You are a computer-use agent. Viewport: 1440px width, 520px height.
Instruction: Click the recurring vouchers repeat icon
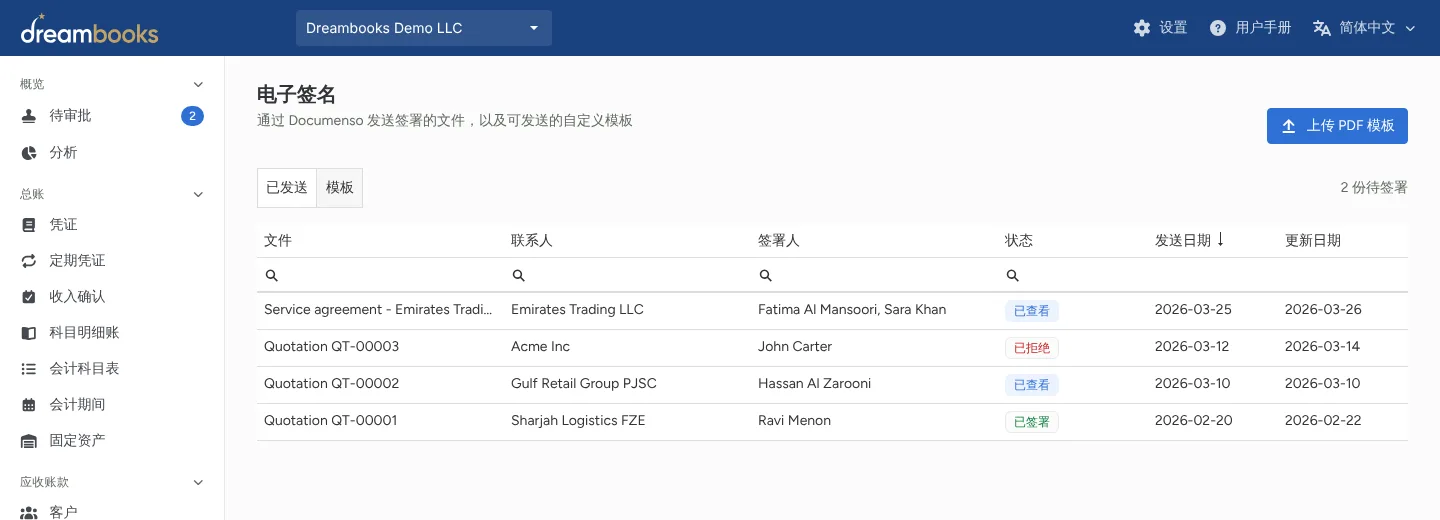[29, 261]
